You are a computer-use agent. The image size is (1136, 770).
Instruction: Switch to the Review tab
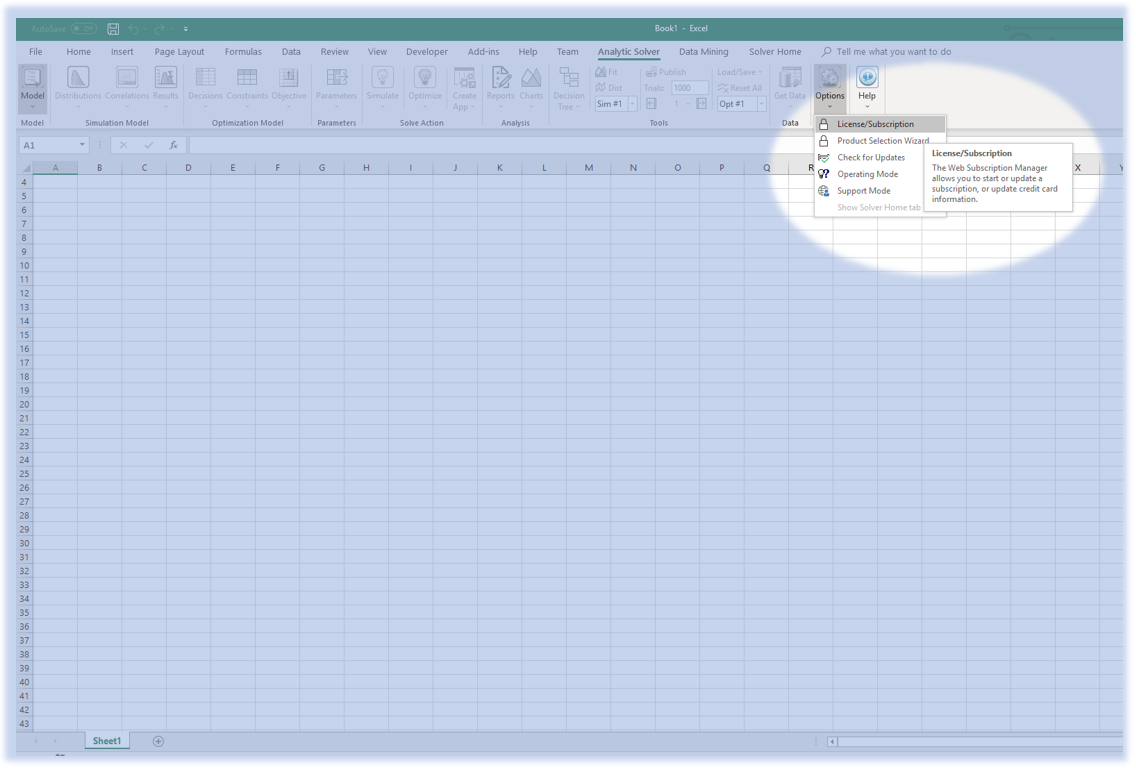(x=334, y=51)
